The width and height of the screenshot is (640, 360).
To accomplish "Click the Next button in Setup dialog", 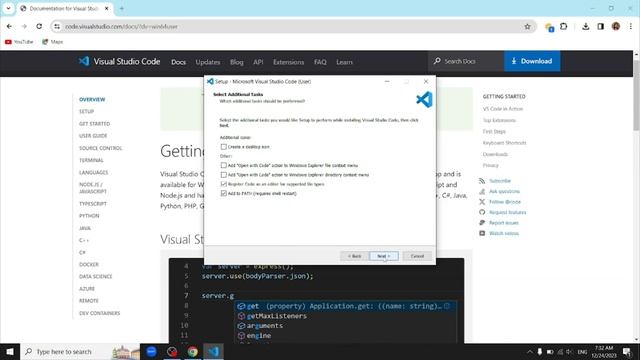I will 384,256.
